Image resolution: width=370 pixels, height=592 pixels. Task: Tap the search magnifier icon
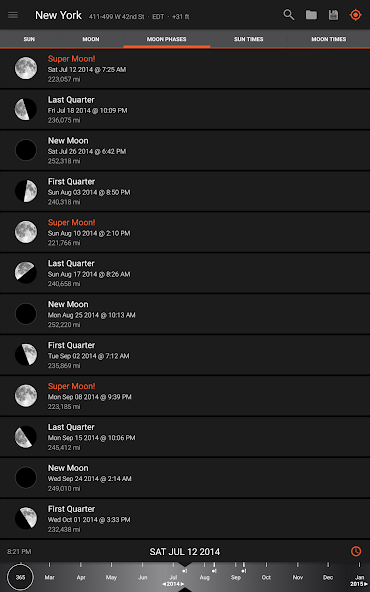[289, 15]
